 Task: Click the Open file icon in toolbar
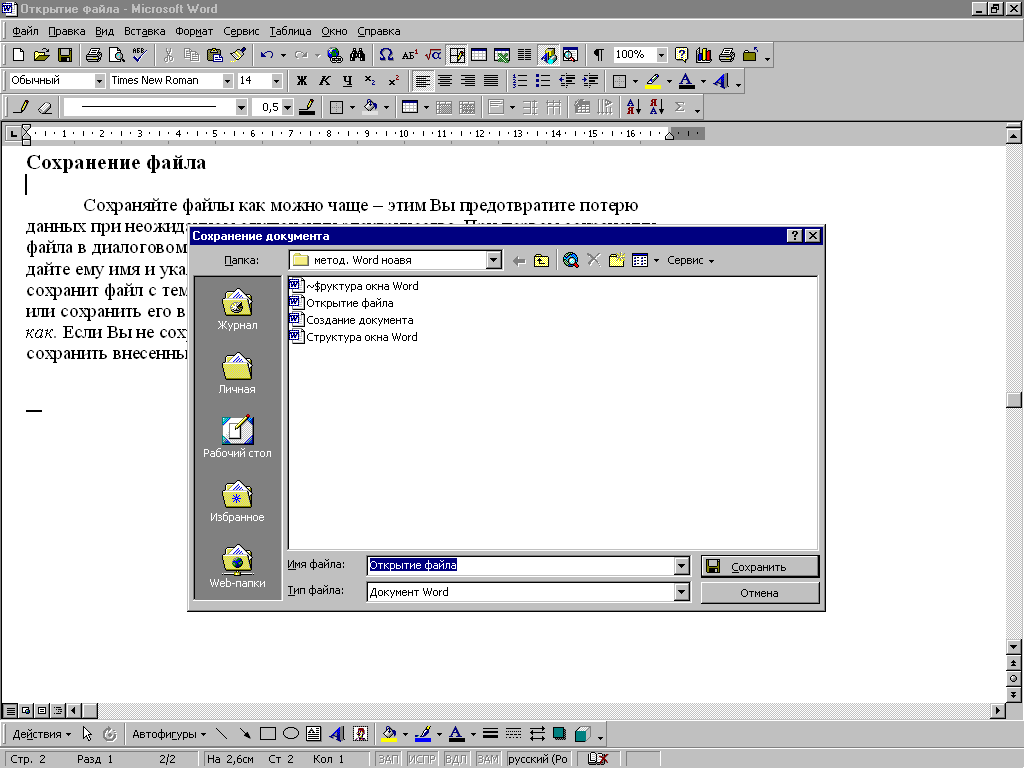tap(41, 55)
